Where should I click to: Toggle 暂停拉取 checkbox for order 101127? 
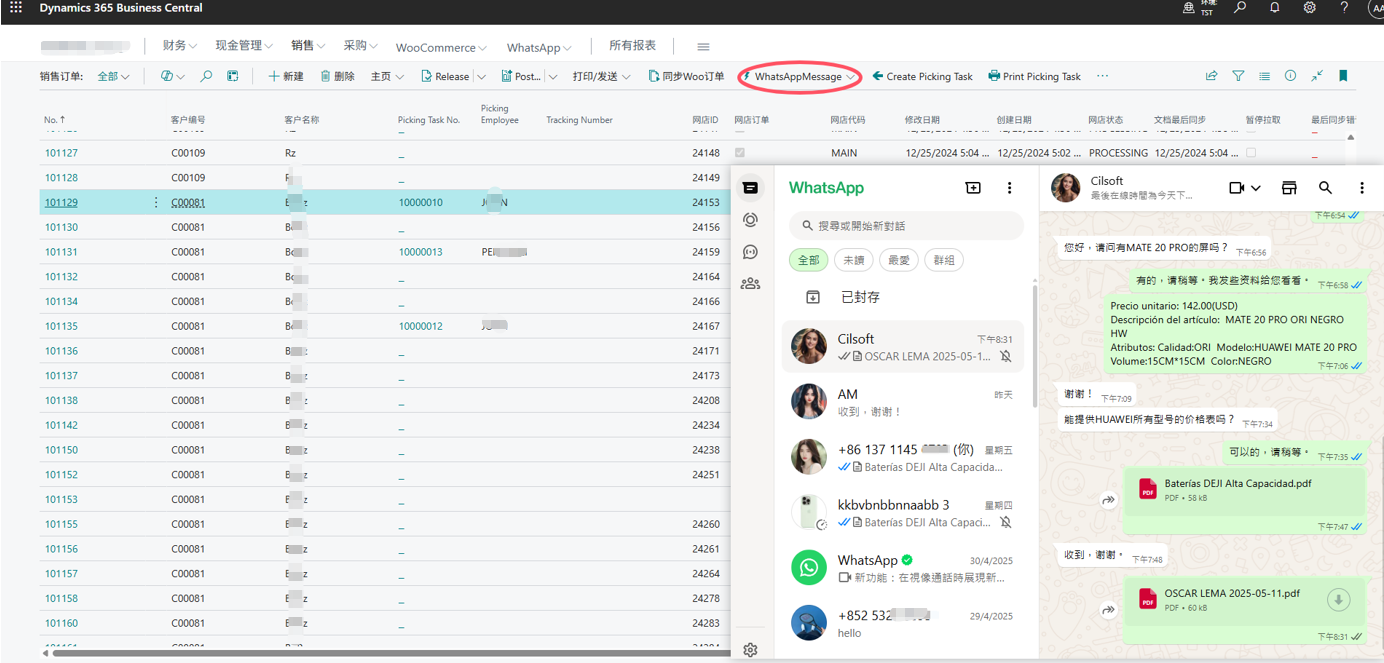click(1251, 153)
